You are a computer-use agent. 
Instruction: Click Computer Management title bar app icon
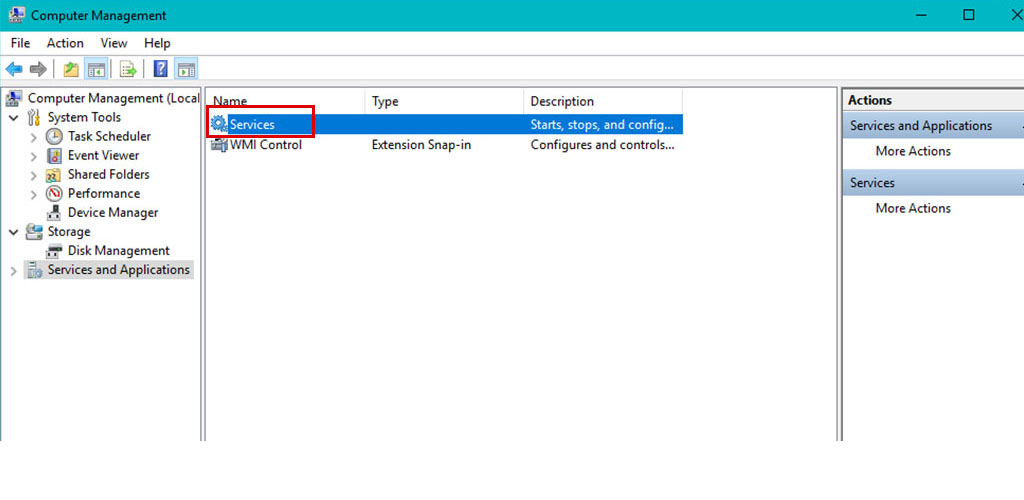click(16, 15)
